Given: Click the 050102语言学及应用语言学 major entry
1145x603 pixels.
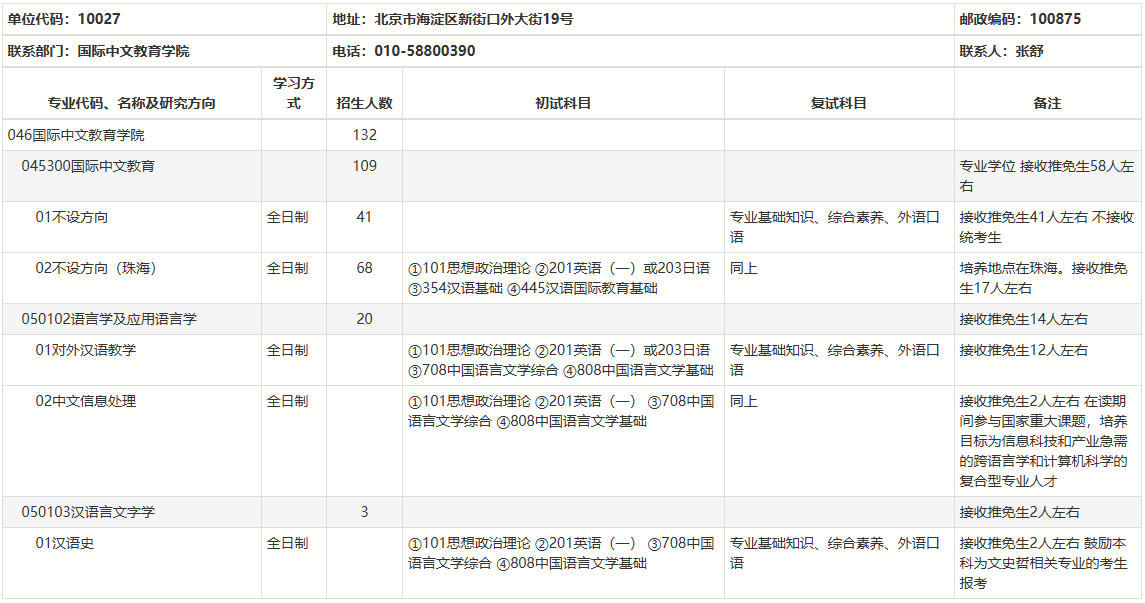Looking at the screenshot, I should point(109,319).
